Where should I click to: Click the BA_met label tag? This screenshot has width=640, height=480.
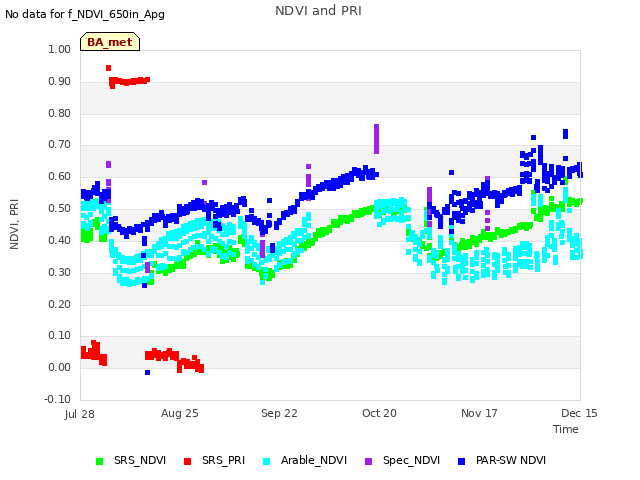110,42
